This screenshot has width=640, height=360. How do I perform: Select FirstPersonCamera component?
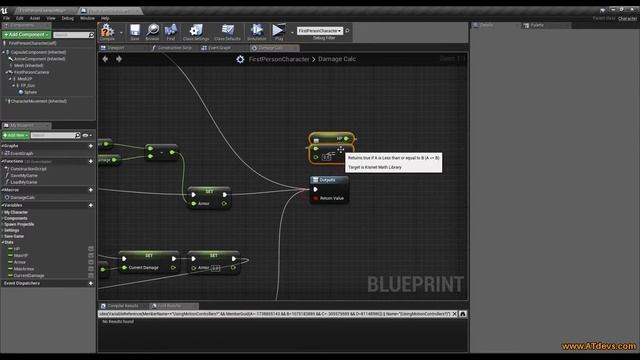(x=31, y=72)
